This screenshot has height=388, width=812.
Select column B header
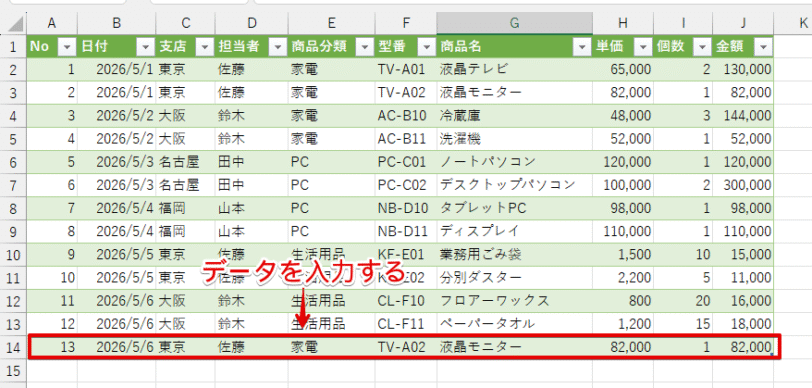point(117,23)
